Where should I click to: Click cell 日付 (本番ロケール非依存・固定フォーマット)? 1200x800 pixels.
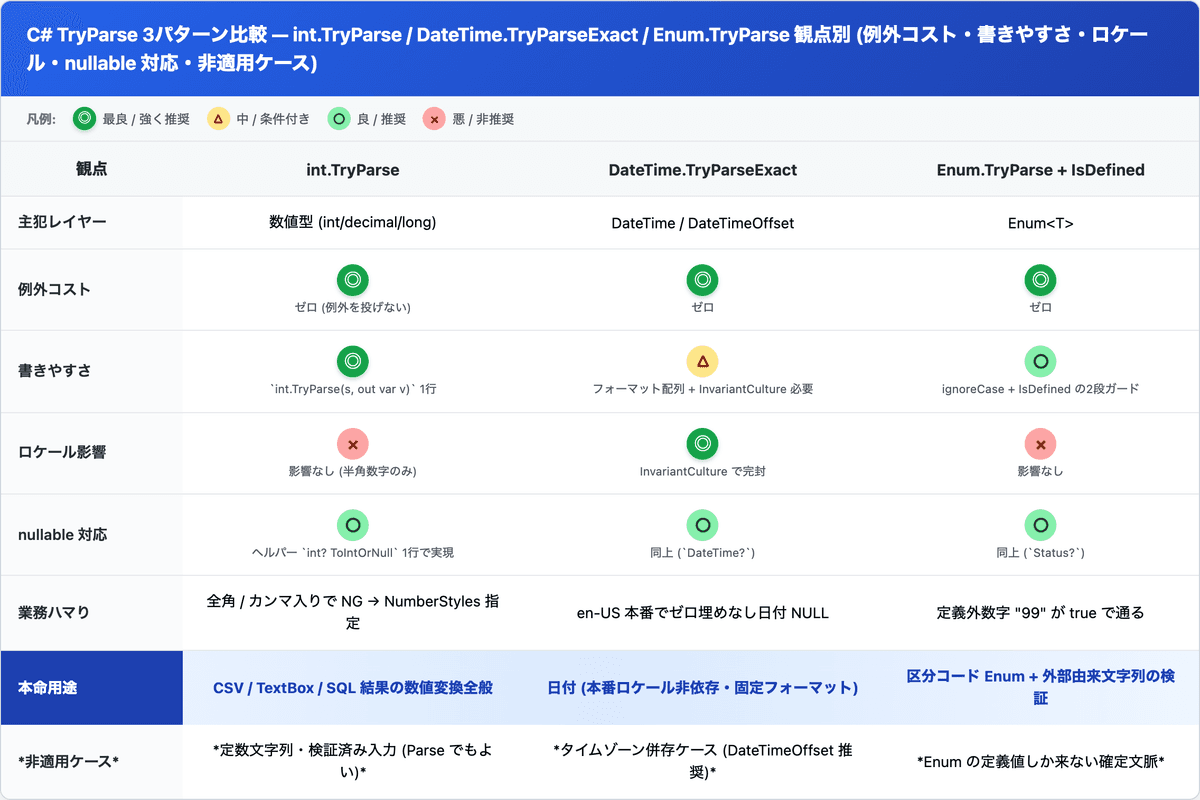pyautogui.click(x=703, y=688)
